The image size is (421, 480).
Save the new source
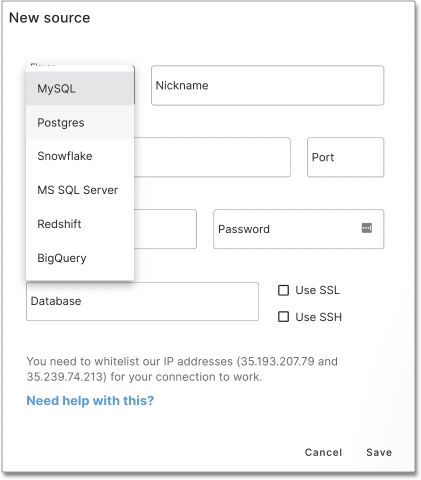[x=379, y=452]
